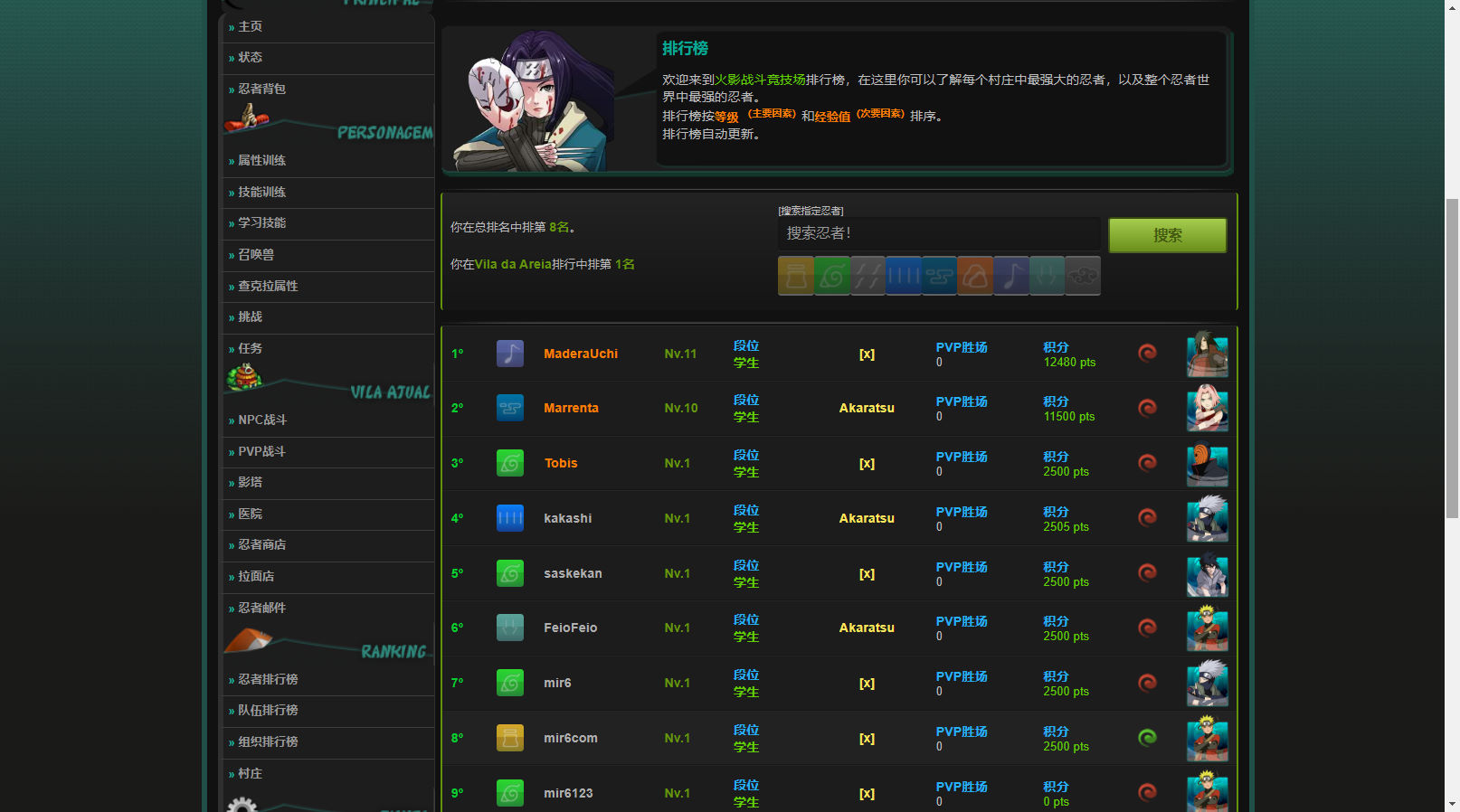
Task: Filter ranking by Sand village gourd icon
Action: [795, 276]
